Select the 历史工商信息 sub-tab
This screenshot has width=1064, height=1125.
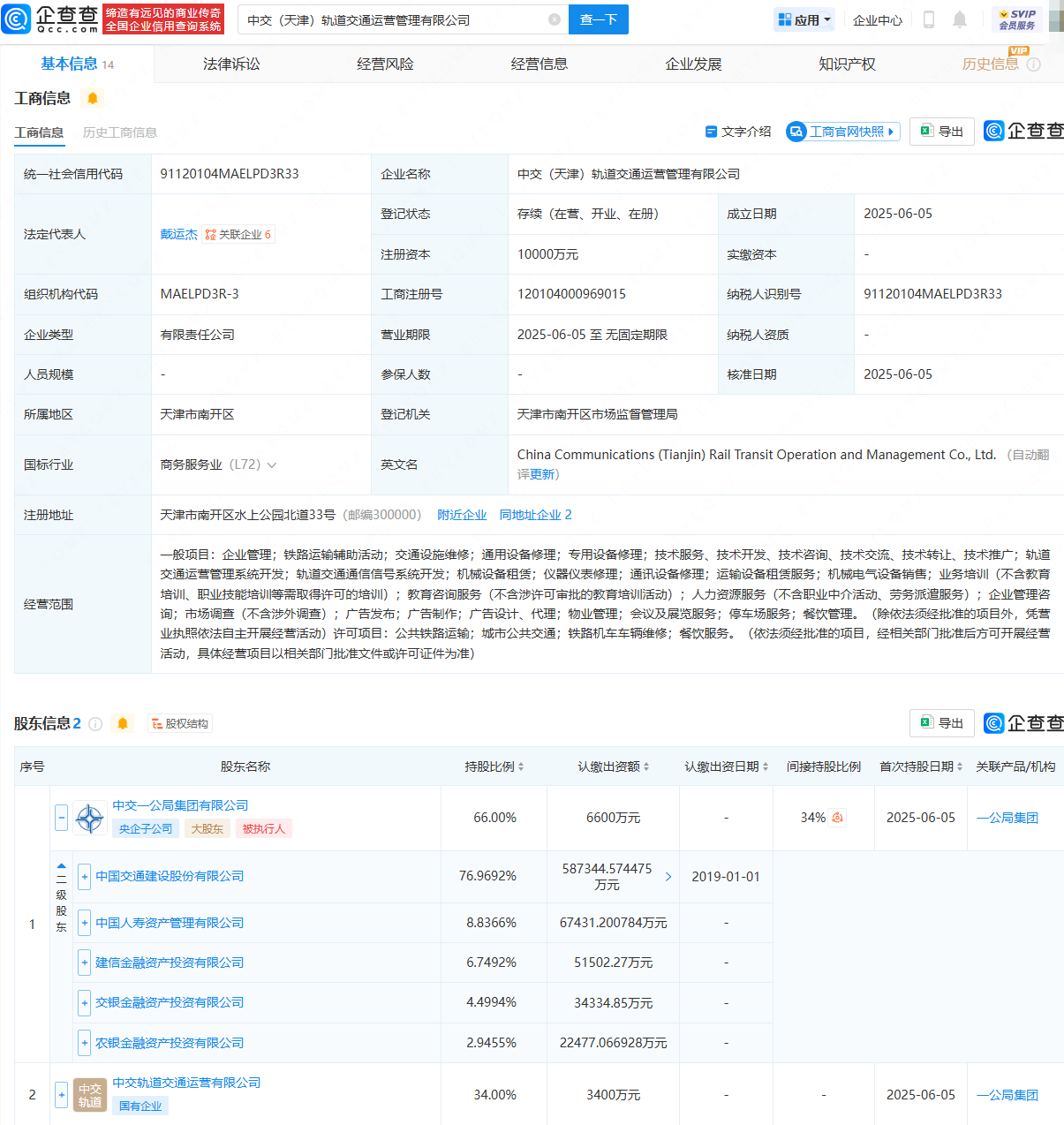coord(120,132)
